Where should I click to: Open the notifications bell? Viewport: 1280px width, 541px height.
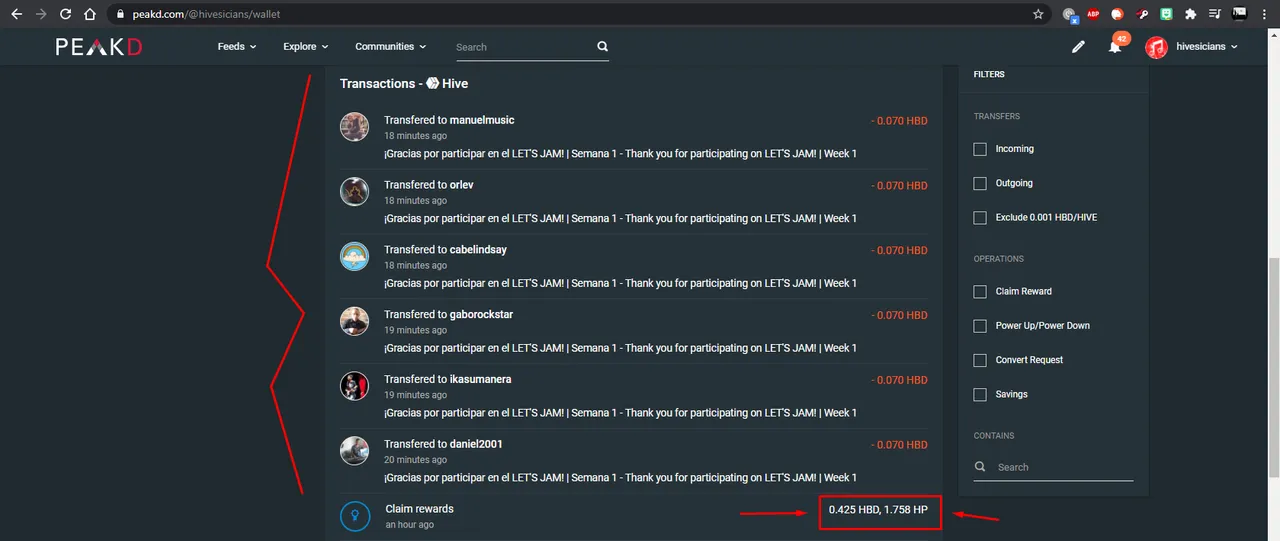pos(1115,46)
